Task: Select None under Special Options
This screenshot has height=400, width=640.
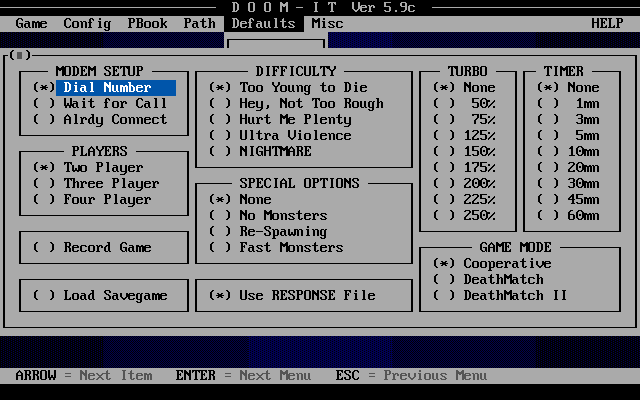Action: tap(240, 199)
